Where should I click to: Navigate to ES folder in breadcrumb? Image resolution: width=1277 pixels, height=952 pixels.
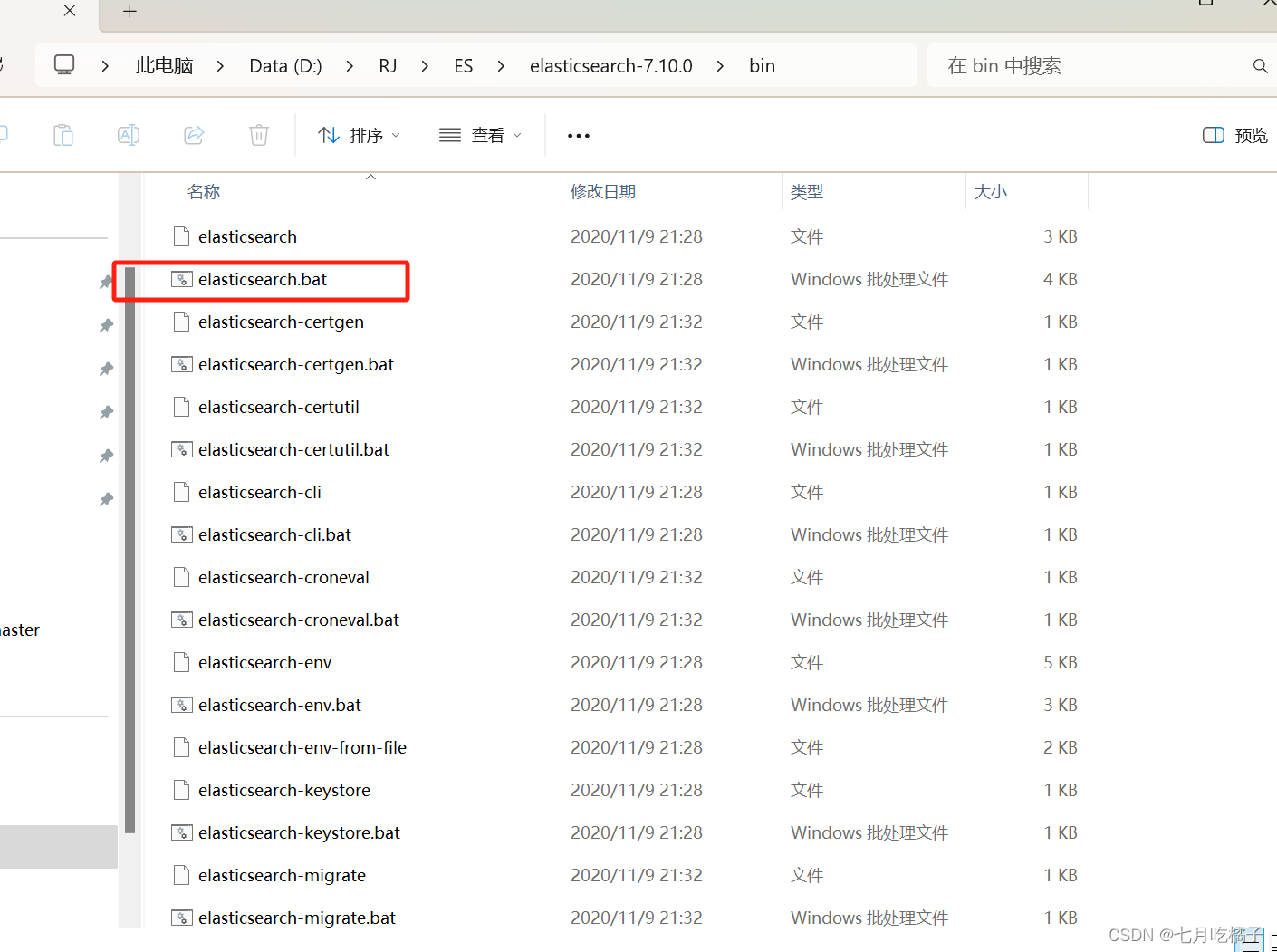tap(464, 66)
